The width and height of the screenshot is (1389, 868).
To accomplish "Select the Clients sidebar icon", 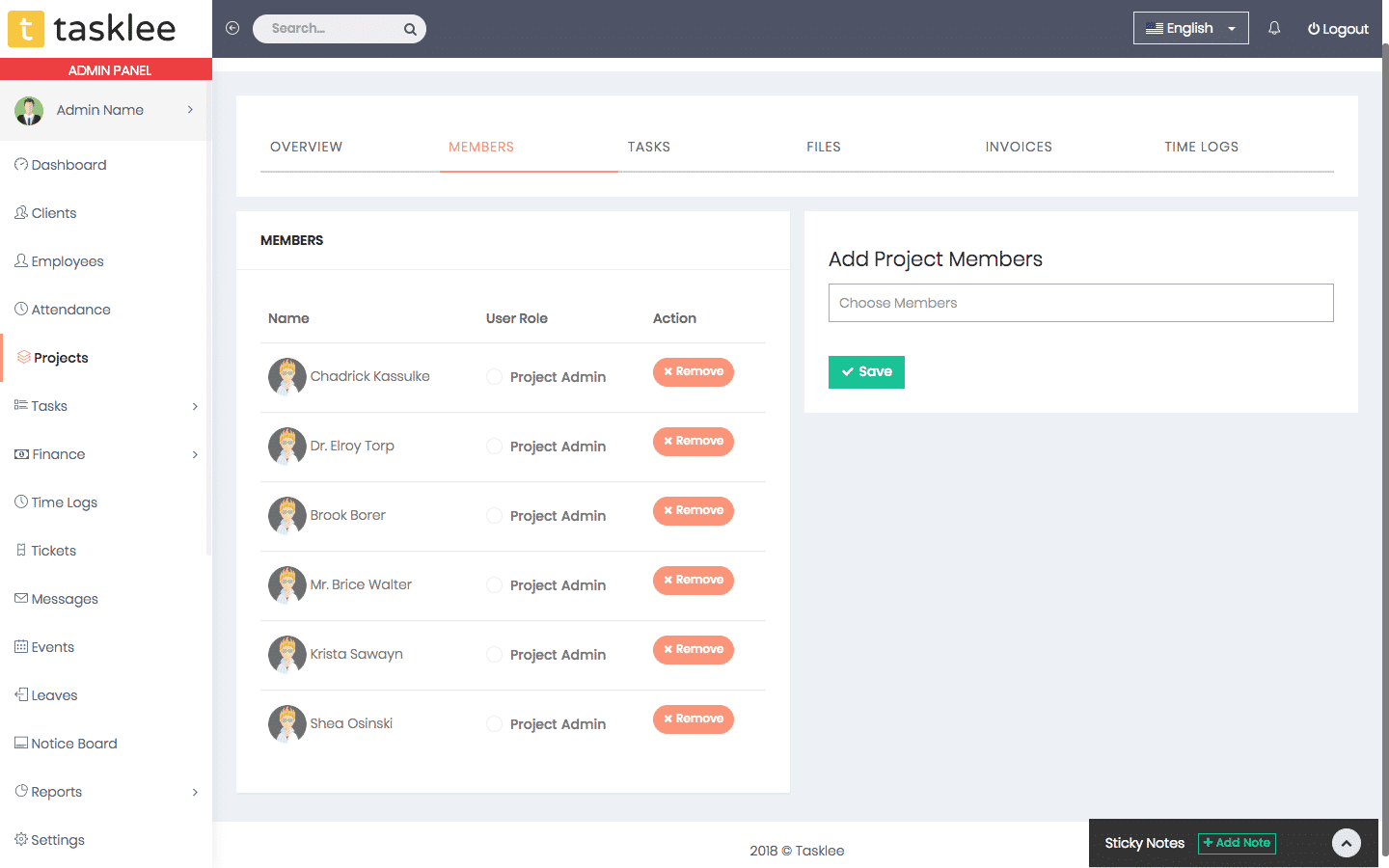I will [x=21, y=212].
